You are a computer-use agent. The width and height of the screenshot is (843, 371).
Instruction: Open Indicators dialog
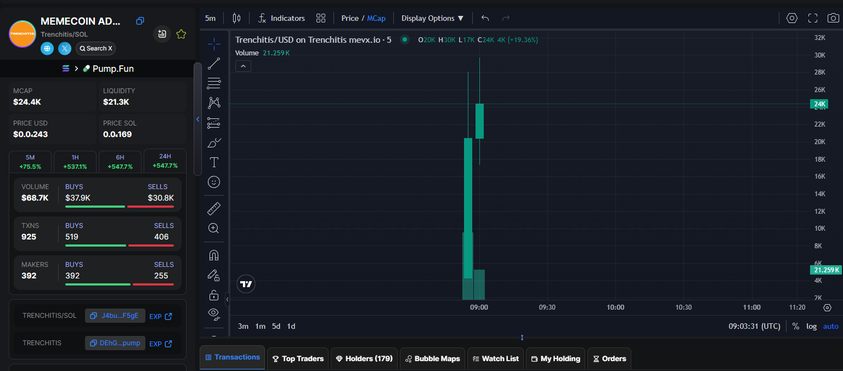(281, 18)
